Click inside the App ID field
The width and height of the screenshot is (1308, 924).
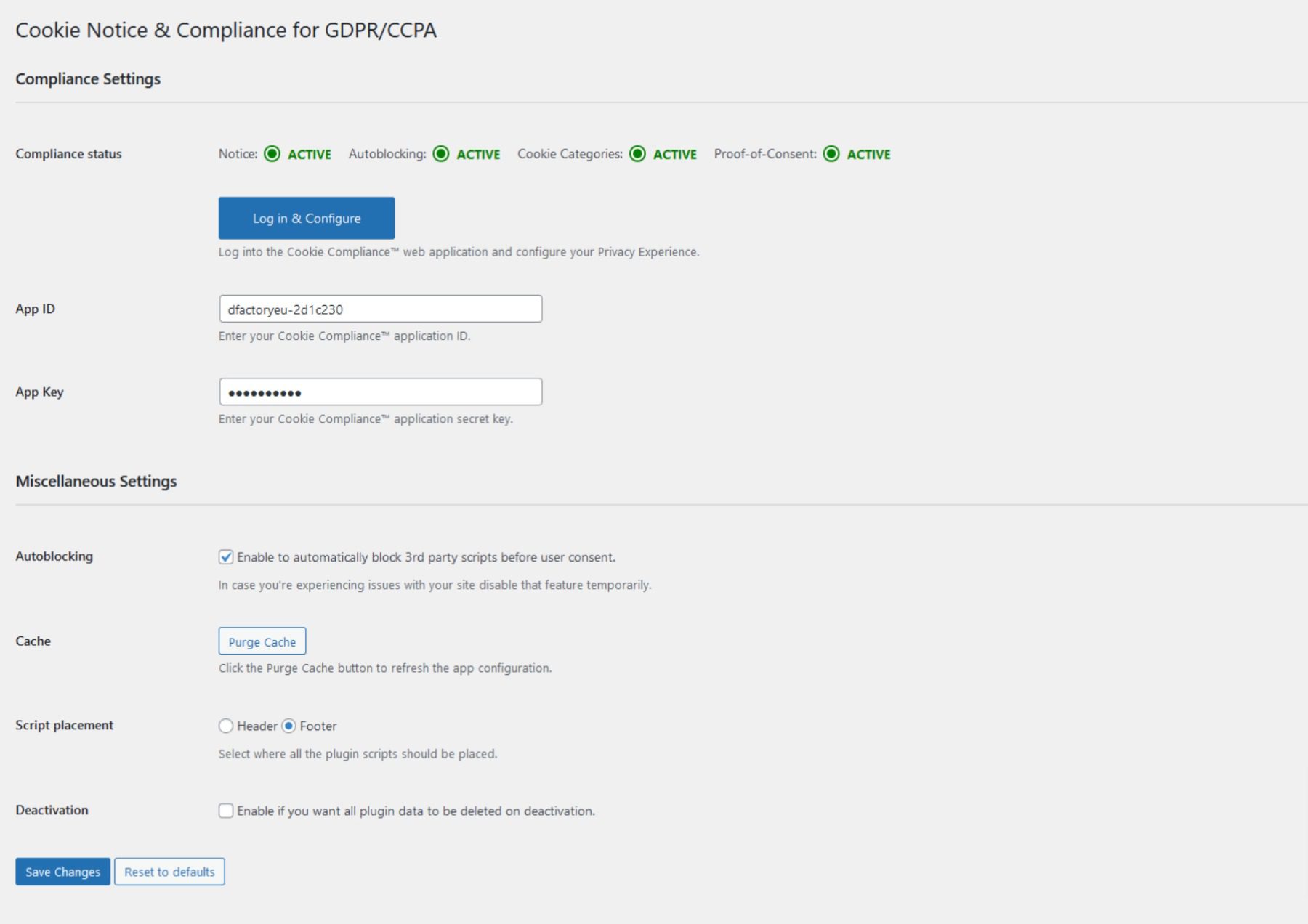[x=379, y=308]
